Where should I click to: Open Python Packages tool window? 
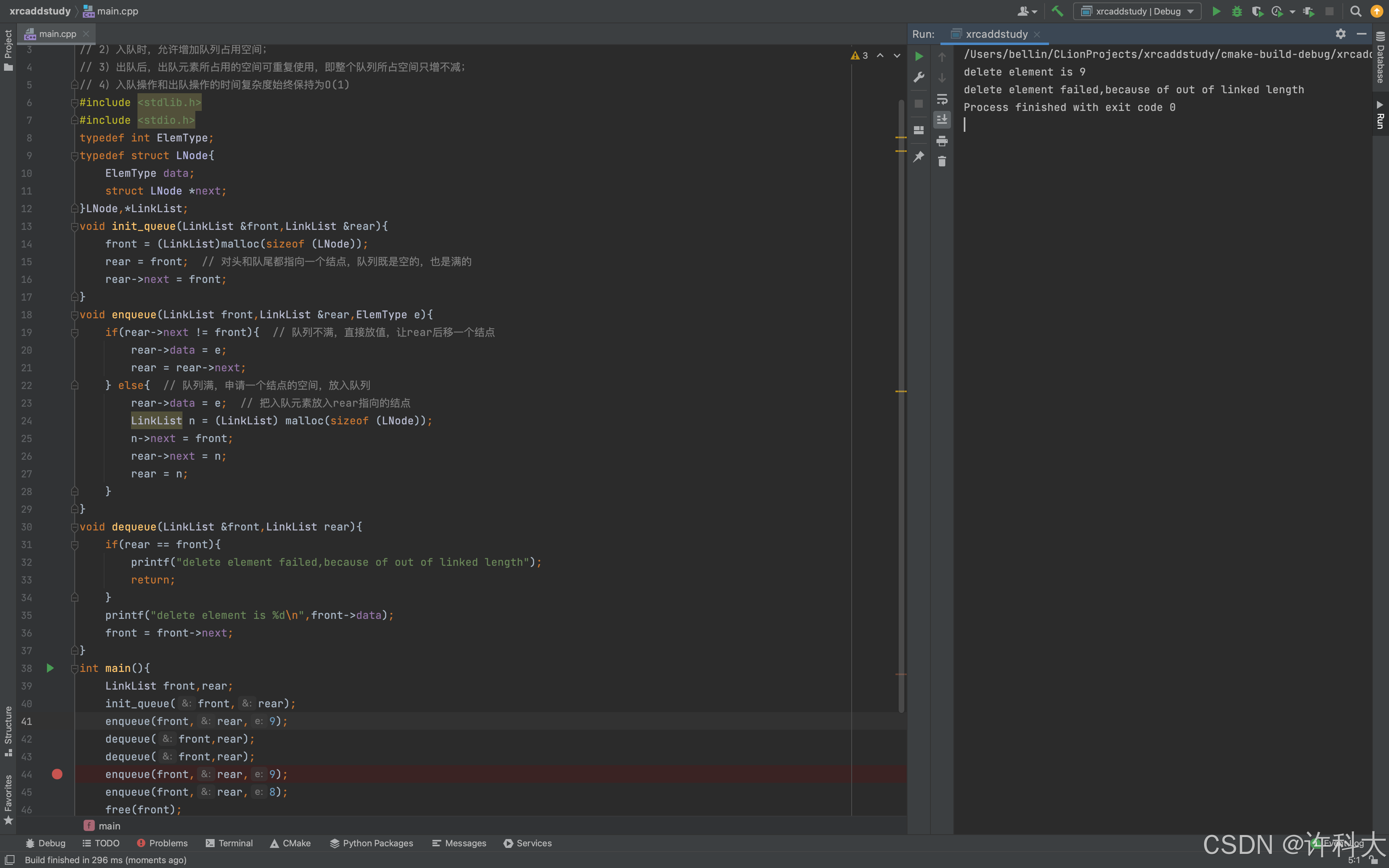click(371, 843)
